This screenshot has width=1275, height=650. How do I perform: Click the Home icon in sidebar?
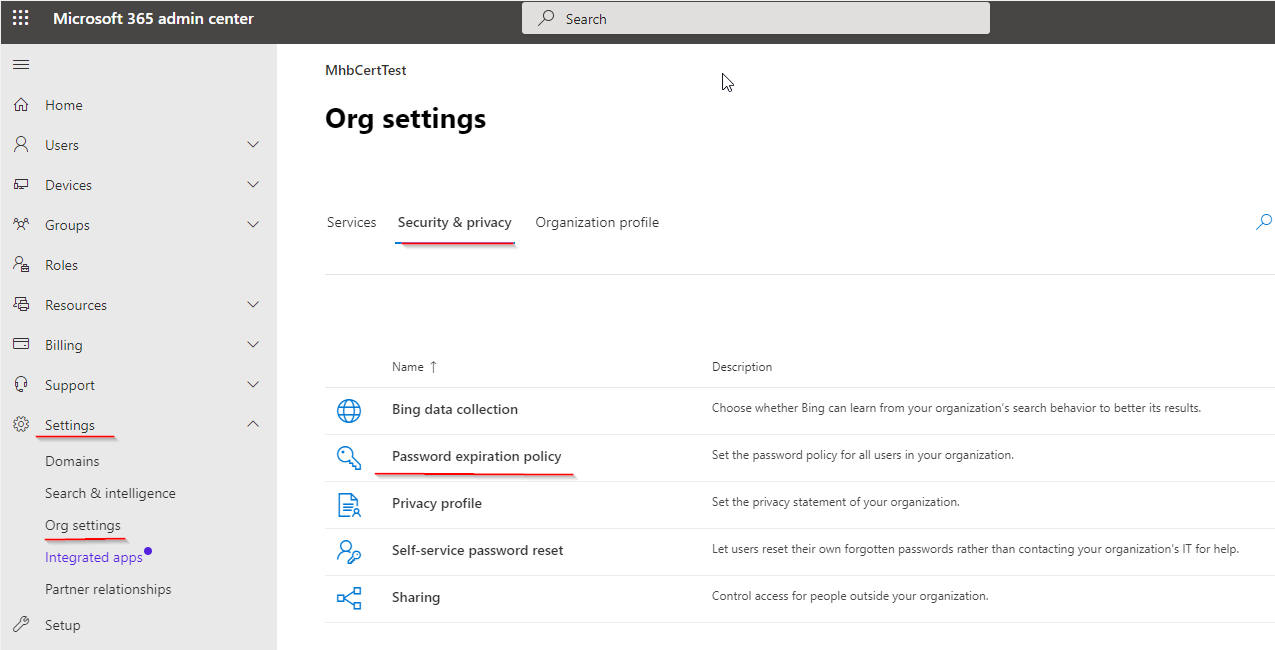point(21,105)
